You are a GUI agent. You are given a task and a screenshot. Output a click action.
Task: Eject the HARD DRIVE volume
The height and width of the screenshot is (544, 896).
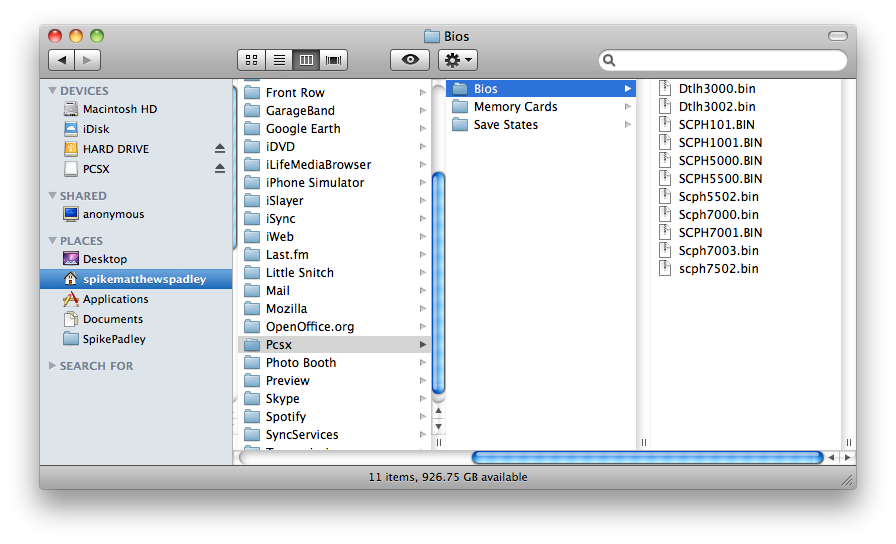point(220,149)
